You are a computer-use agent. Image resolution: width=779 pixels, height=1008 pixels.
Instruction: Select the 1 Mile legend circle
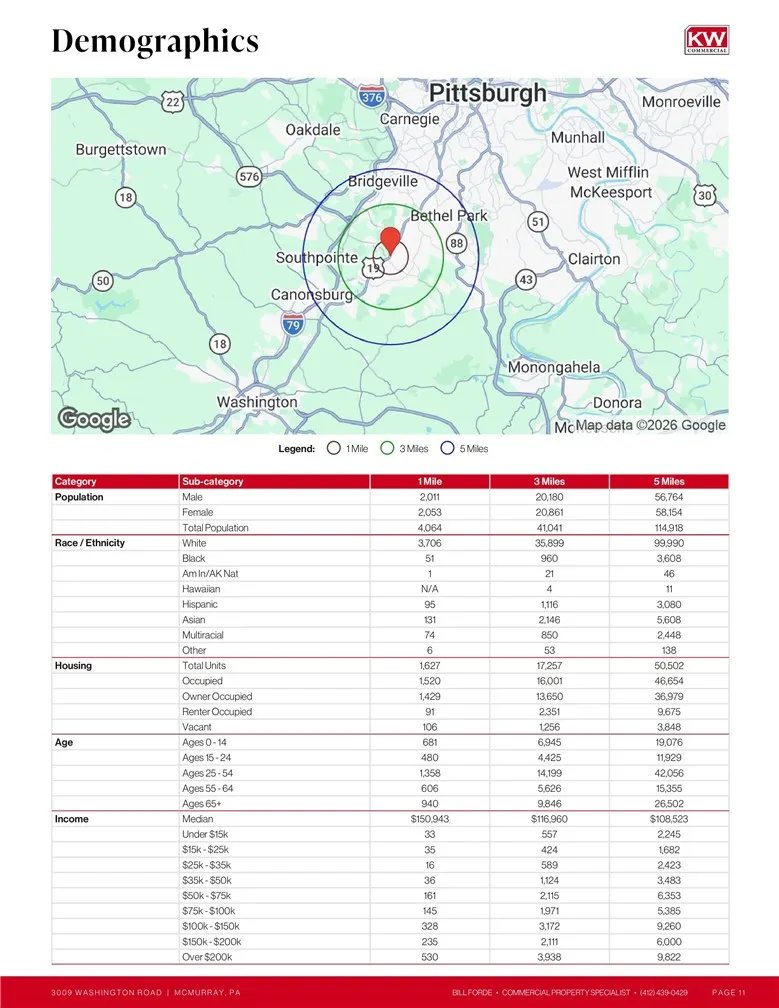click(334, 449)
